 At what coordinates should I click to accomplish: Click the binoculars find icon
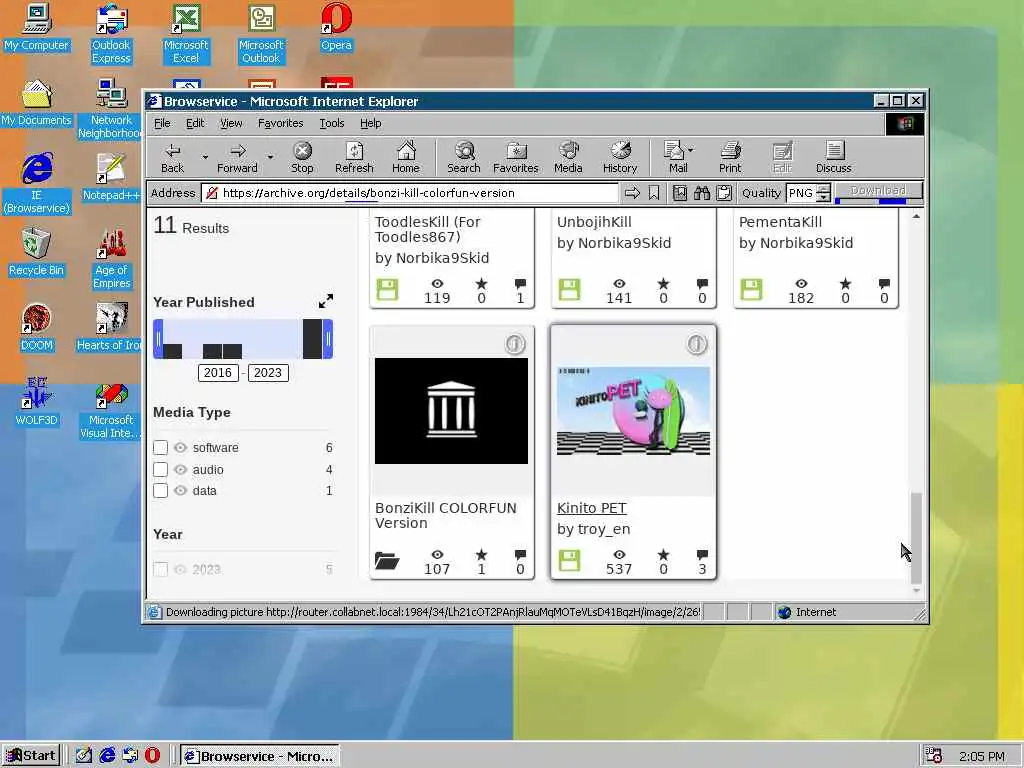[702, 193]
